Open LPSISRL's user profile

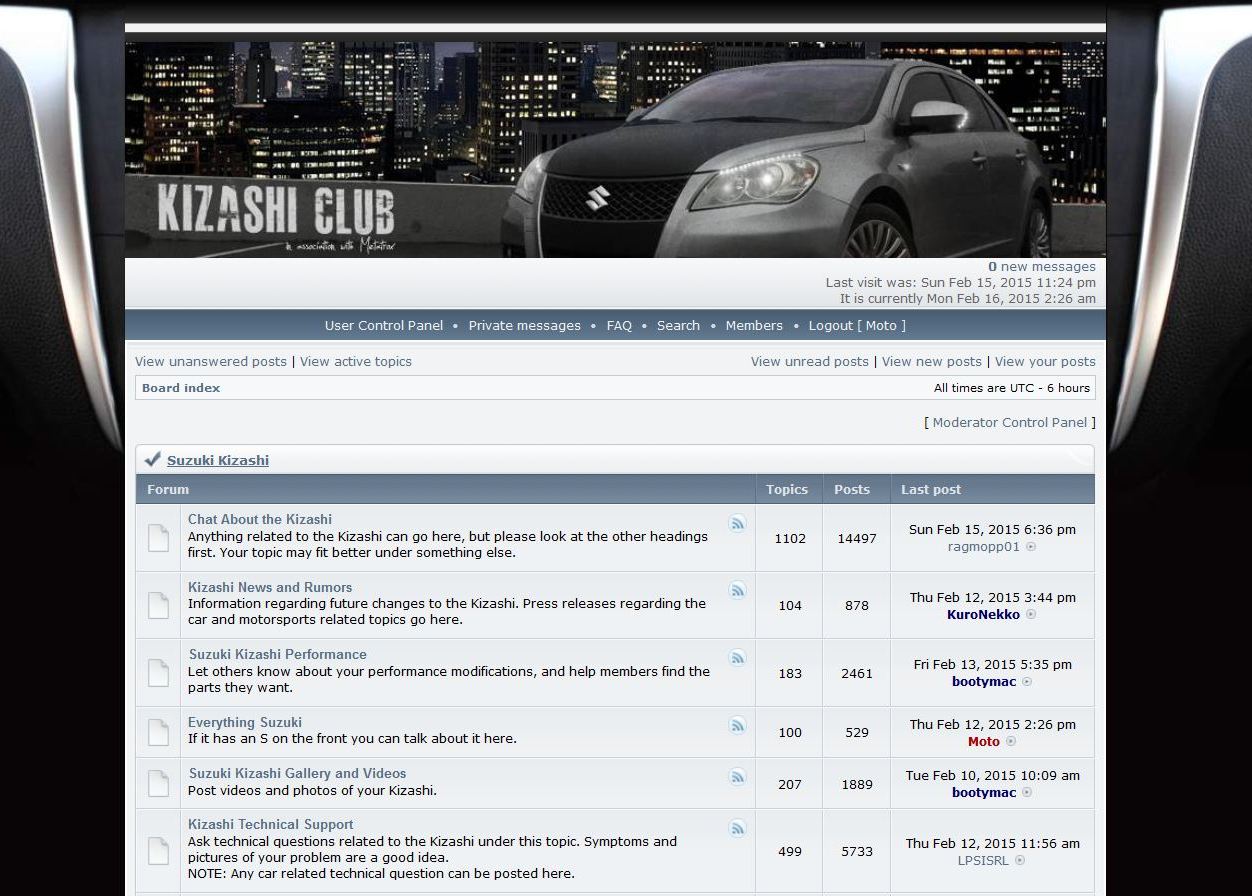984,859
